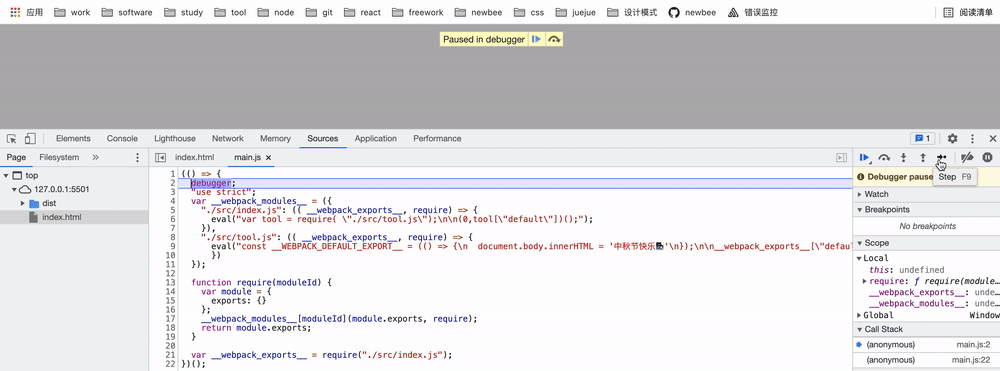Switch to the Filesystem navigator tab
The height and width of the screenshot is (371, 1000).
coord(59,157)
